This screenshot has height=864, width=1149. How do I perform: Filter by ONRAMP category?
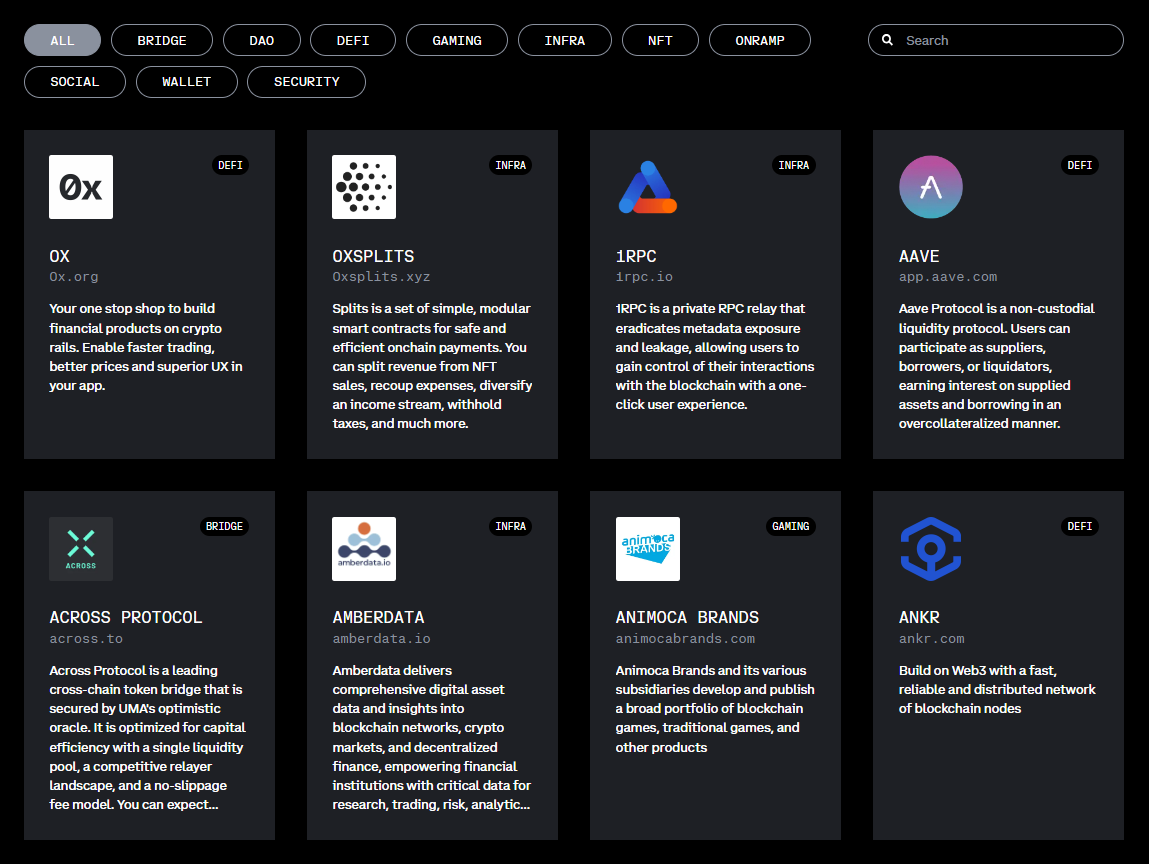point(760,40)
